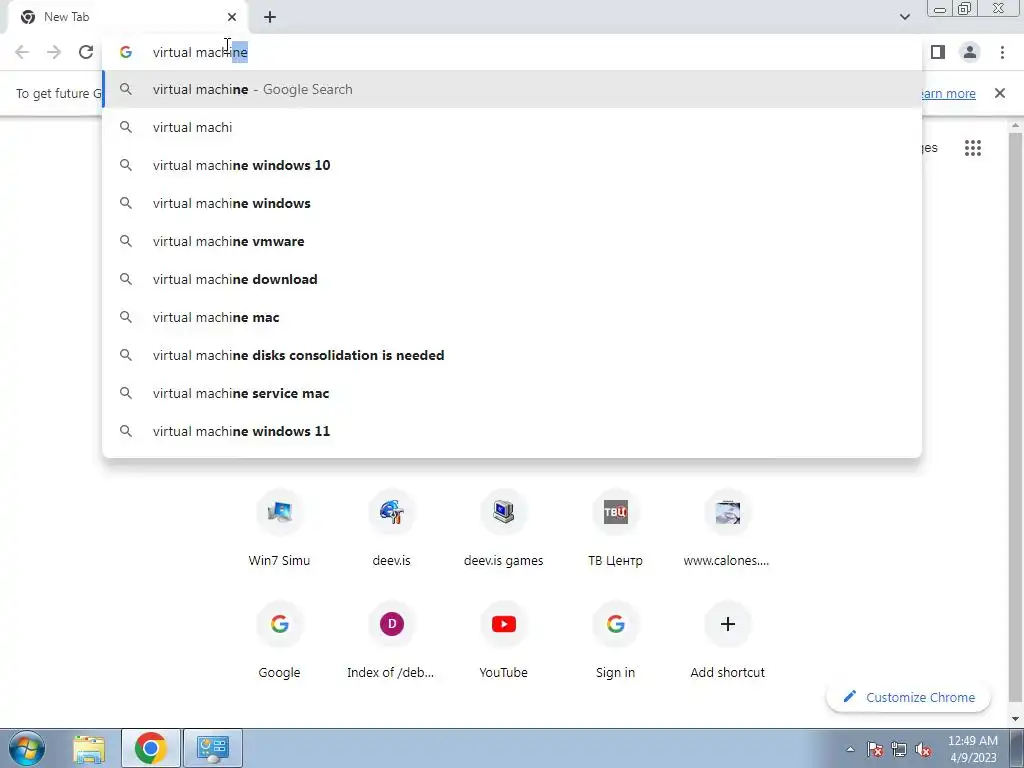Open the deev.is games shortcut
1024x768 pixels.
[504, 529]
